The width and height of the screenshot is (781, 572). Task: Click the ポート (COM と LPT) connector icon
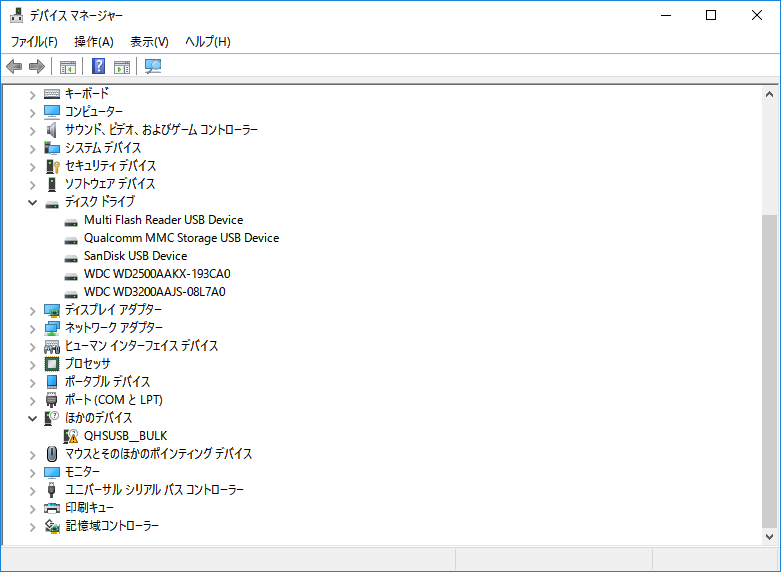pos(52,400)
